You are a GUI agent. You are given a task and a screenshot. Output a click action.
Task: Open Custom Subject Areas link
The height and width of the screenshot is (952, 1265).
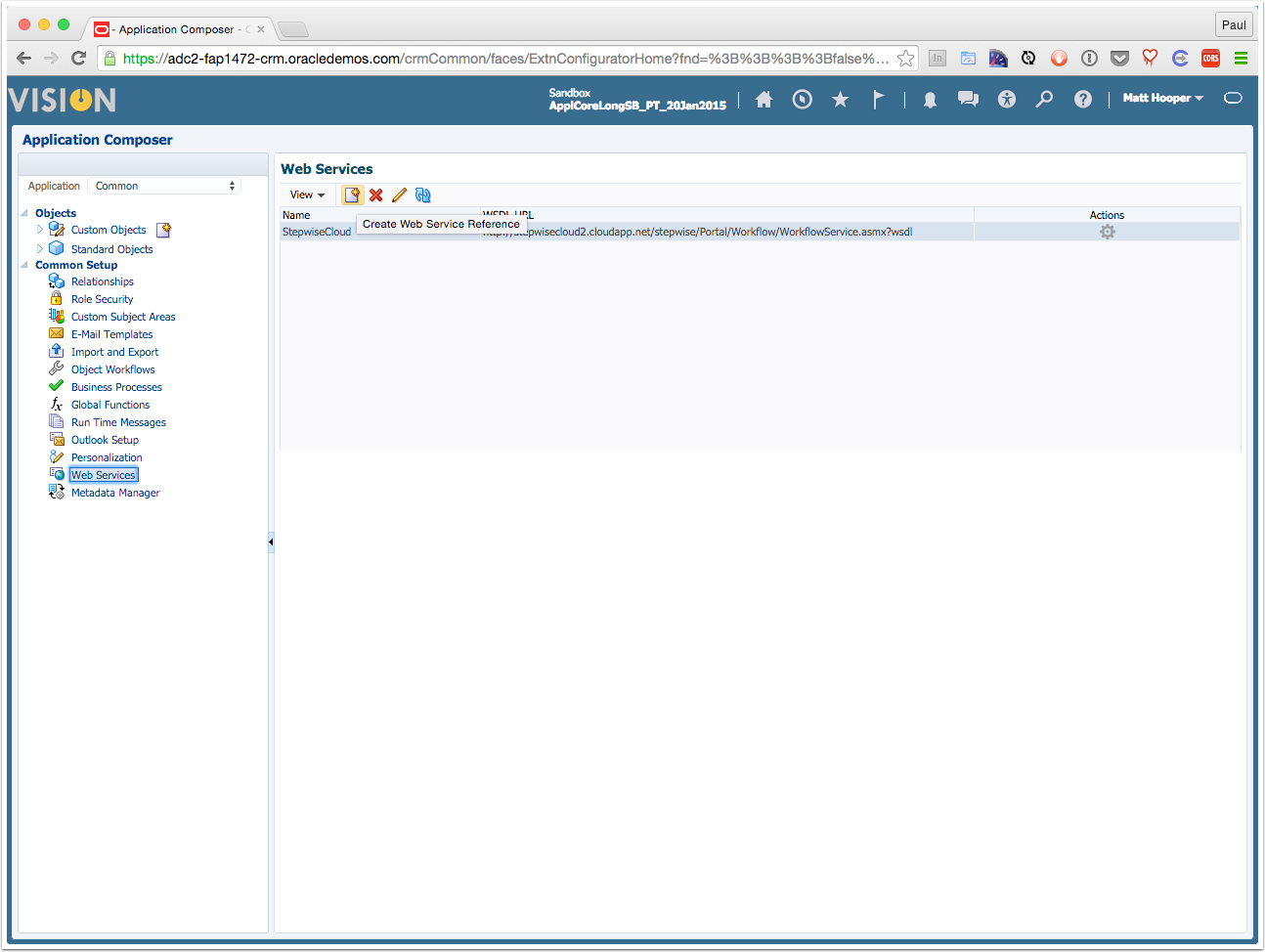tap(123, 317)
